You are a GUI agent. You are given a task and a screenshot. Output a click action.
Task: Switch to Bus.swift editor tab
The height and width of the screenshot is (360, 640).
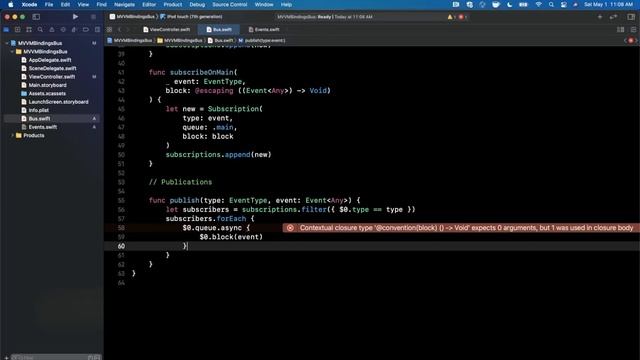[x=219, y=29]
